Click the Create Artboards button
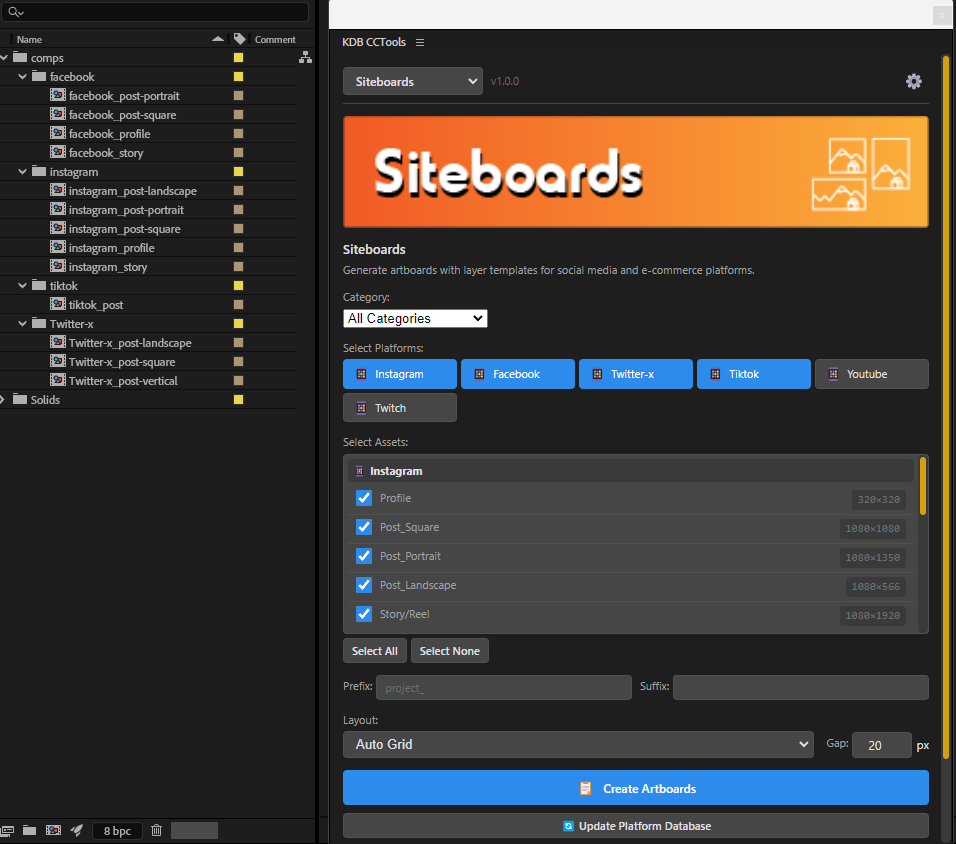The image size is (956, 844). (x=636, y=788)
